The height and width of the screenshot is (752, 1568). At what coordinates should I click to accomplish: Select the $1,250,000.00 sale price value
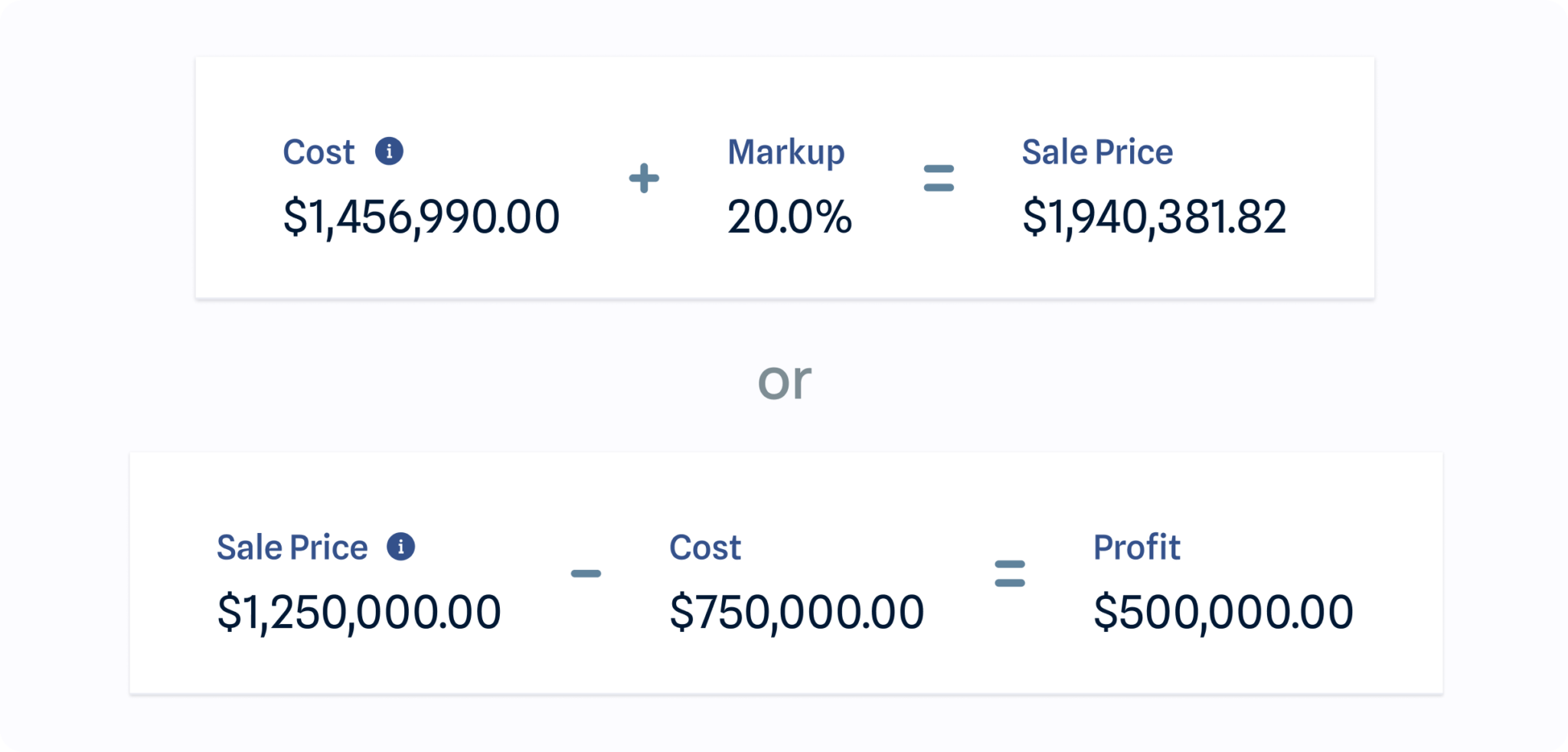358,613
